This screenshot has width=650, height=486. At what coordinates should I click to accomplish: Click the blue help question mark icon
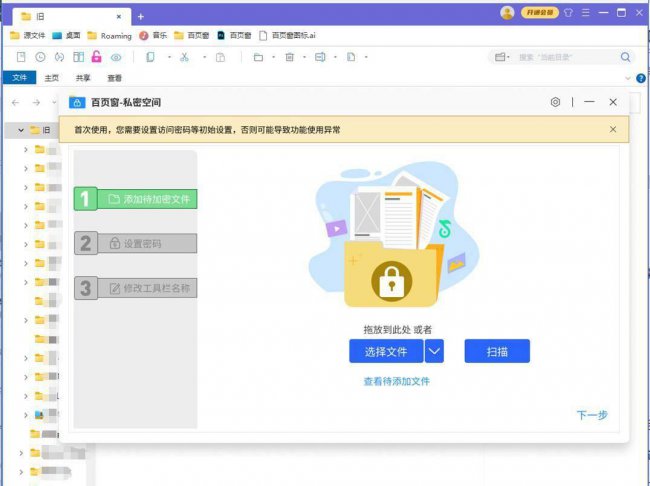641,78
